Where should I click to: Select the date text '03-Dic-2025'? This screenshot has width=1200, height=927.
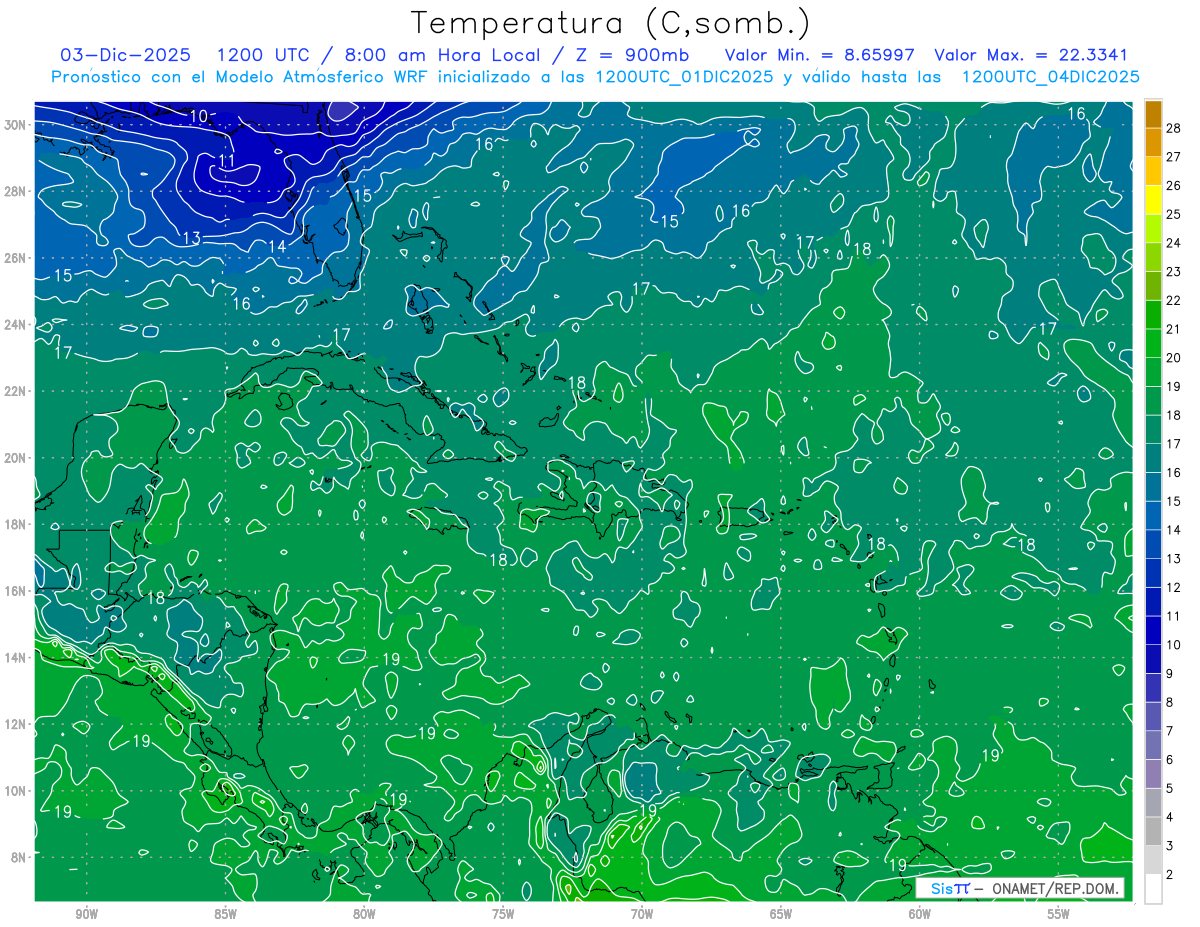(x=125, y=55)
